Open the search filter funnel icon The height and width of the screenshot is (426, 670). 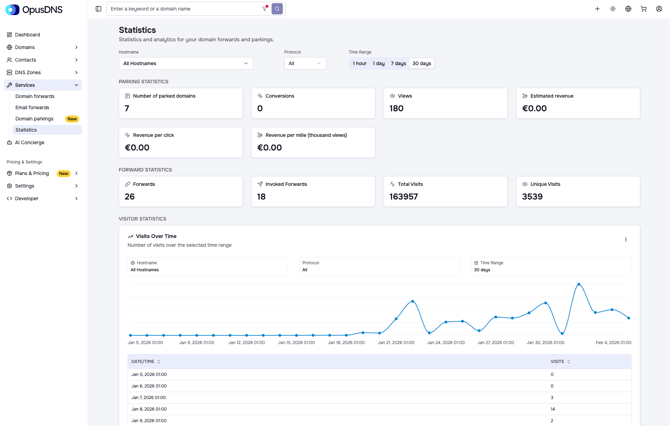point(264,9)
